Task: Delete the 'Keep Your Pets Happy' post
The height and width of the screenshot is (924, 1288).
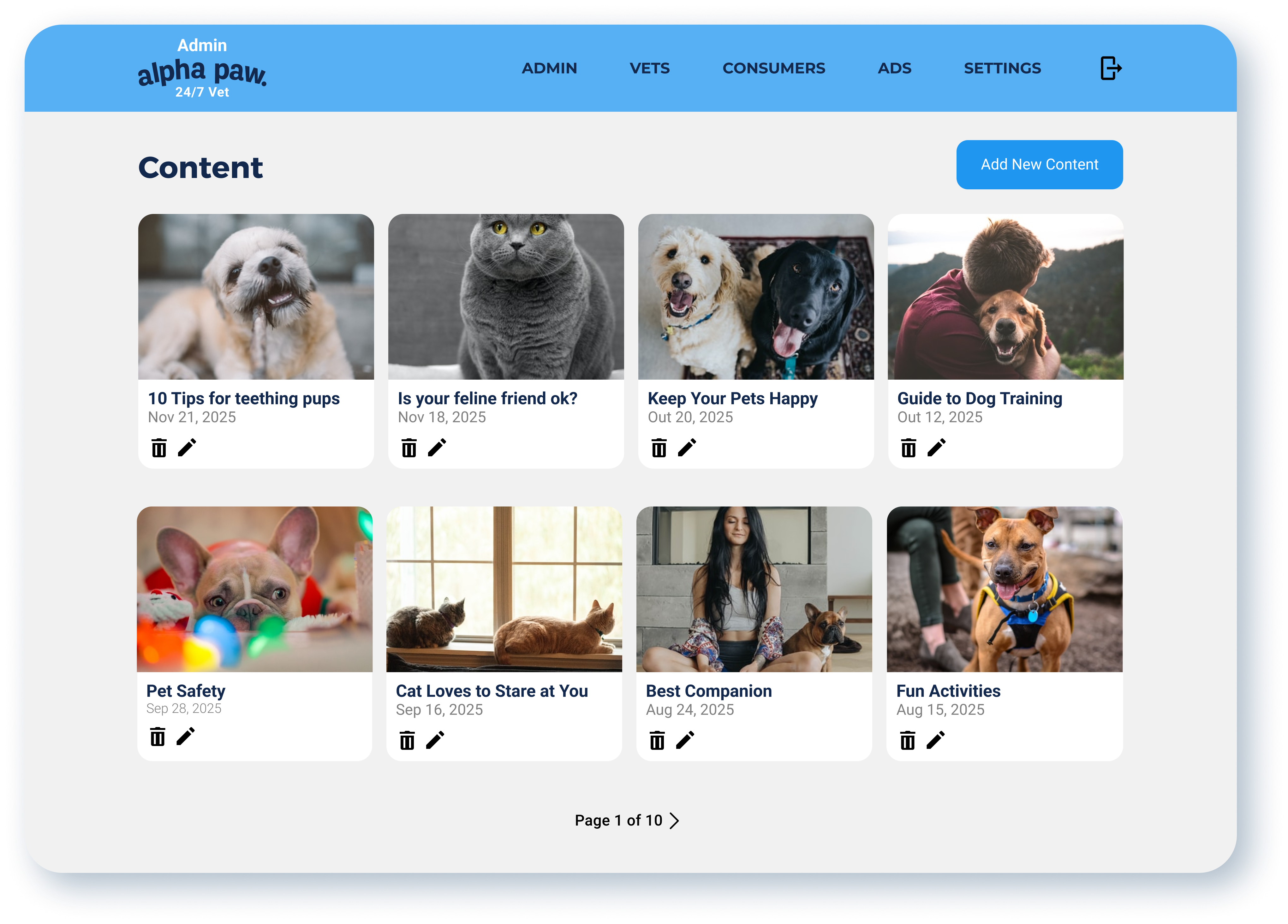Action: click(659, 448)
